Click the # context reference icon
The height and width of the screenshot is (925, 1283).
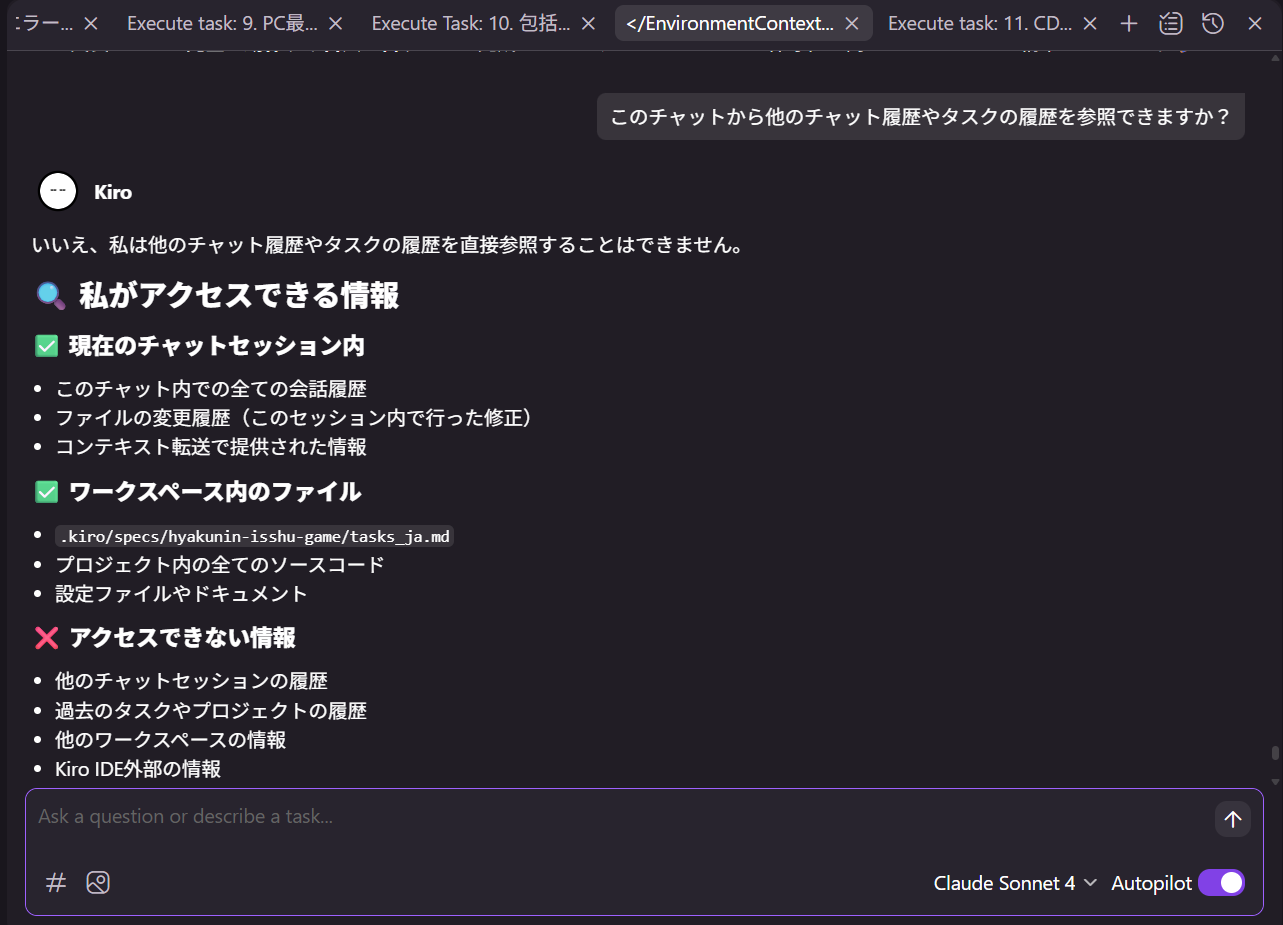pos(55,883)
